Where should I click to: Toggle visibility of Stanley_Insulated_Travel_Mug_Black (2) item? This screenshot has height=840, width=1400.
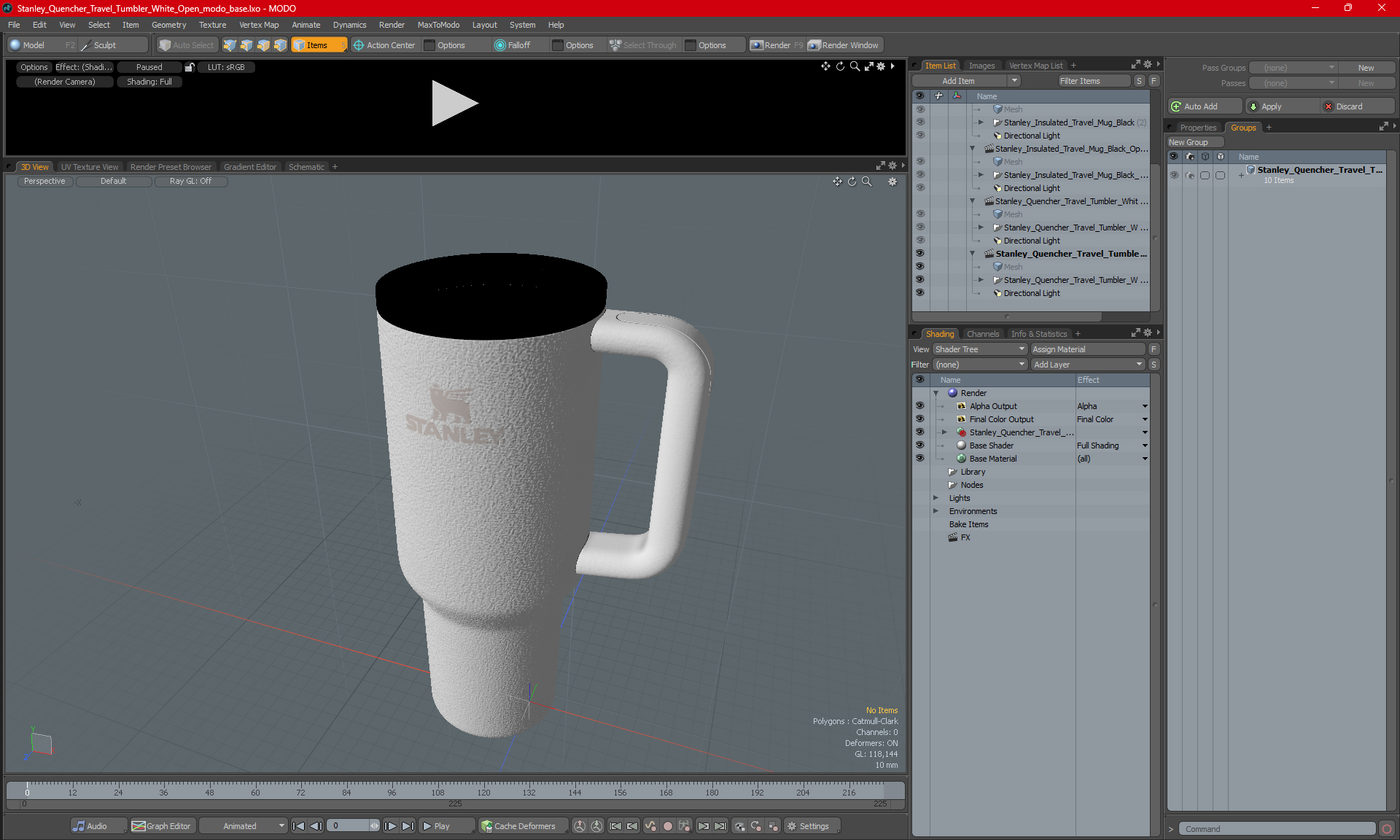pyautogui.click(x=919, y=122)
